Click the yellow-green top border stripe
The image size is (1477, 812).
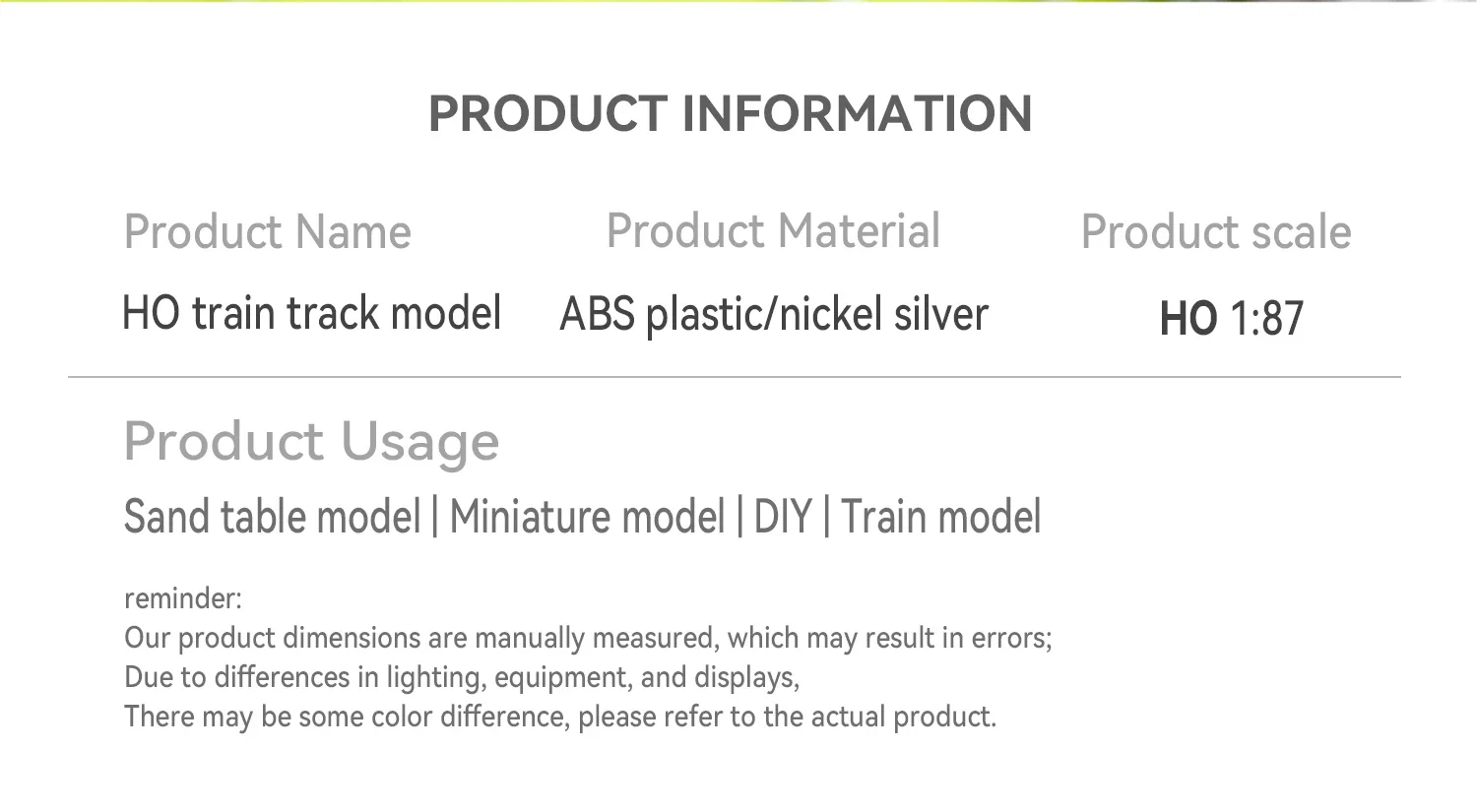[738, 2]
